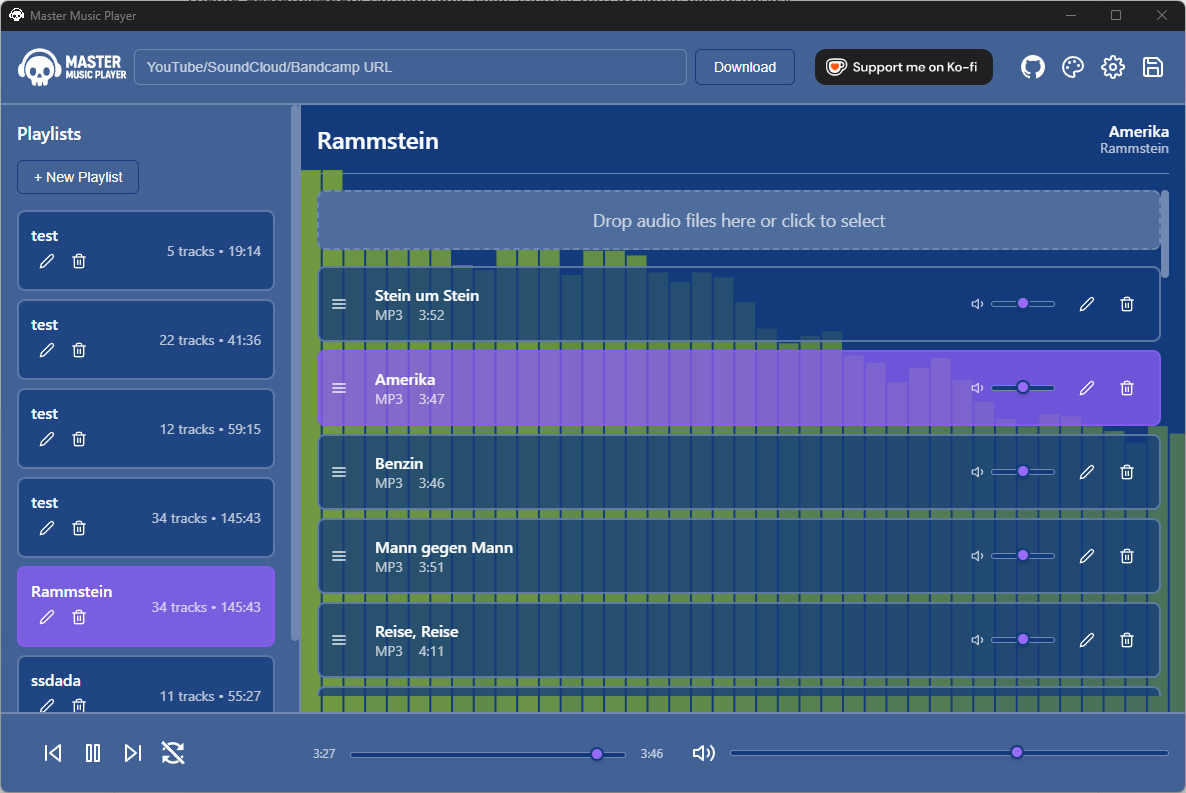The width and height of the screenshot is (1186, 793).
Task: Delete the Amerika track
Action: tap(1127, 388)
